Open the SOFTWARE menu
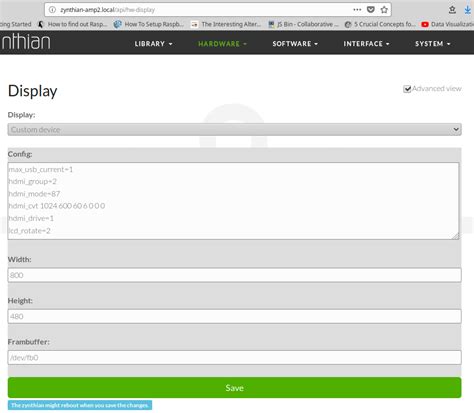 tap(295, 44)
